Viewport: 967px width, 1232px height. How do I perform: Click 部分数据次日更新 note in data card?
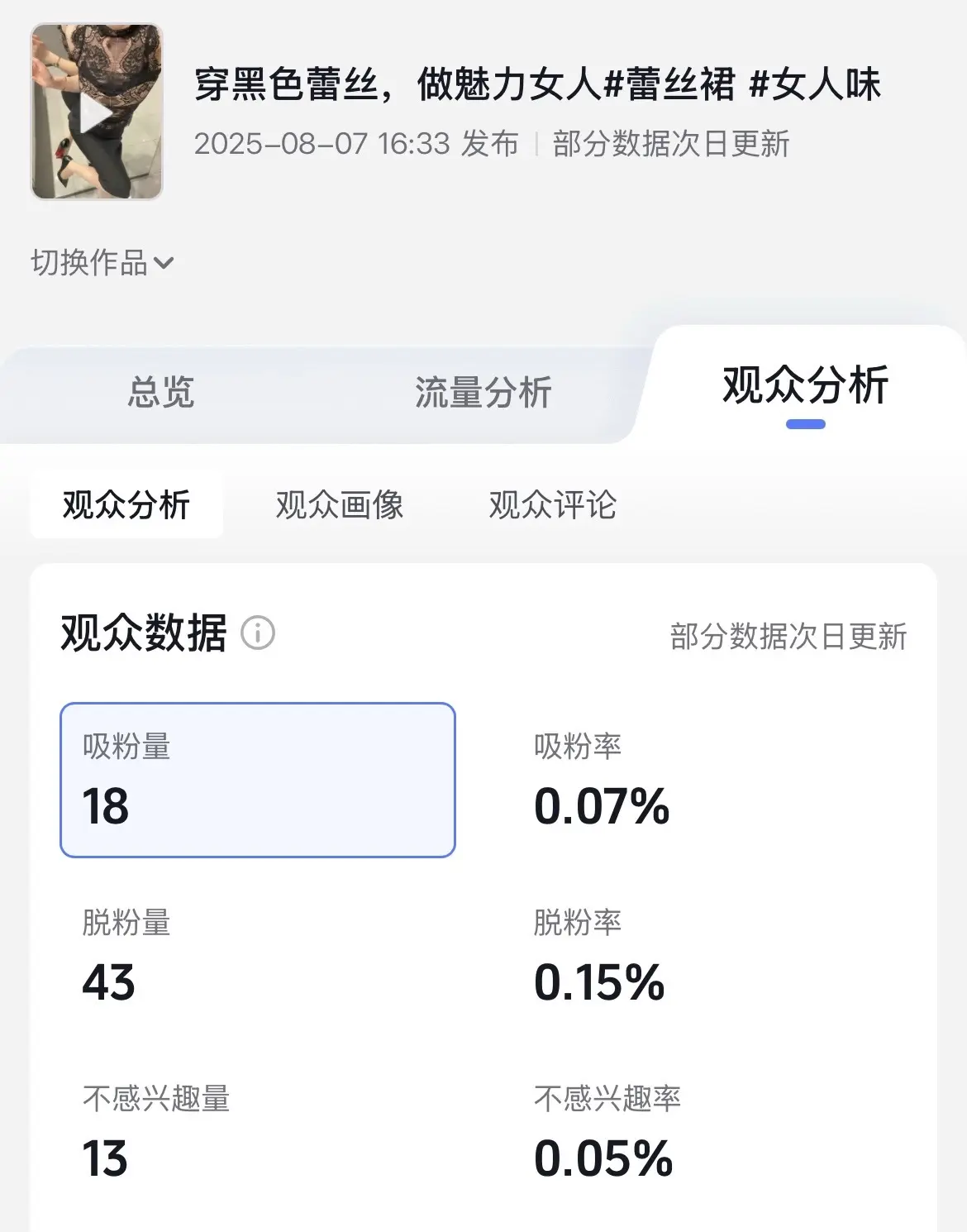(x=788, y=637)
